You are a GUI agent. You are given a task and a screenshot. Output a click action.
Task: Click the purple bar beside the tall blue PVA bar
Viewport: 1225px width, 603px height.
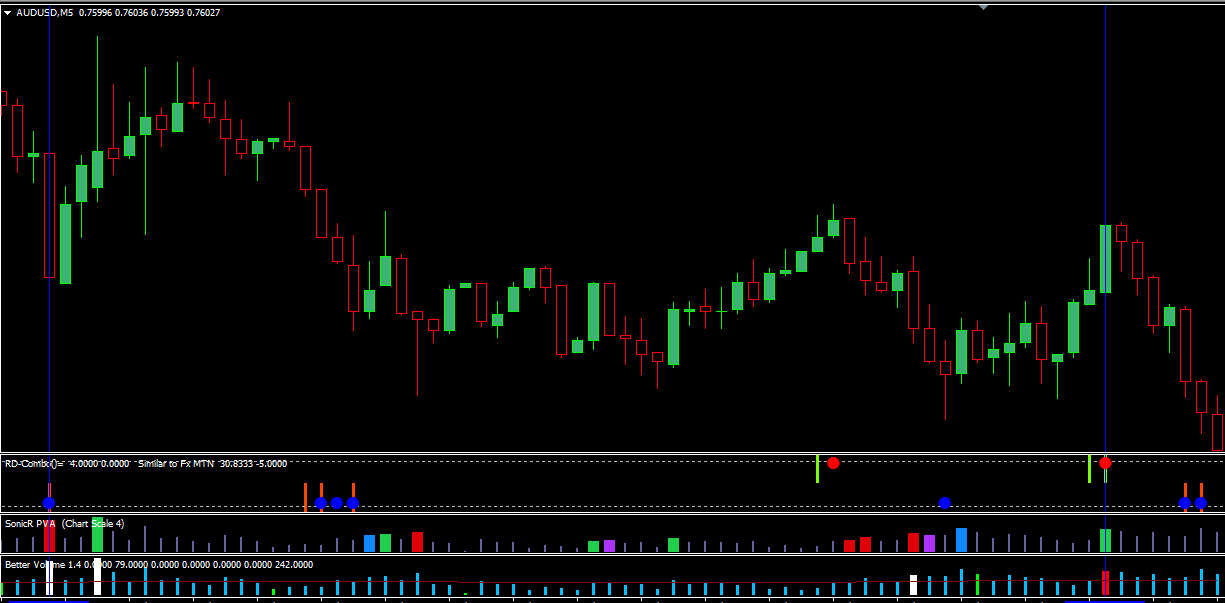(x=929, y=543)
